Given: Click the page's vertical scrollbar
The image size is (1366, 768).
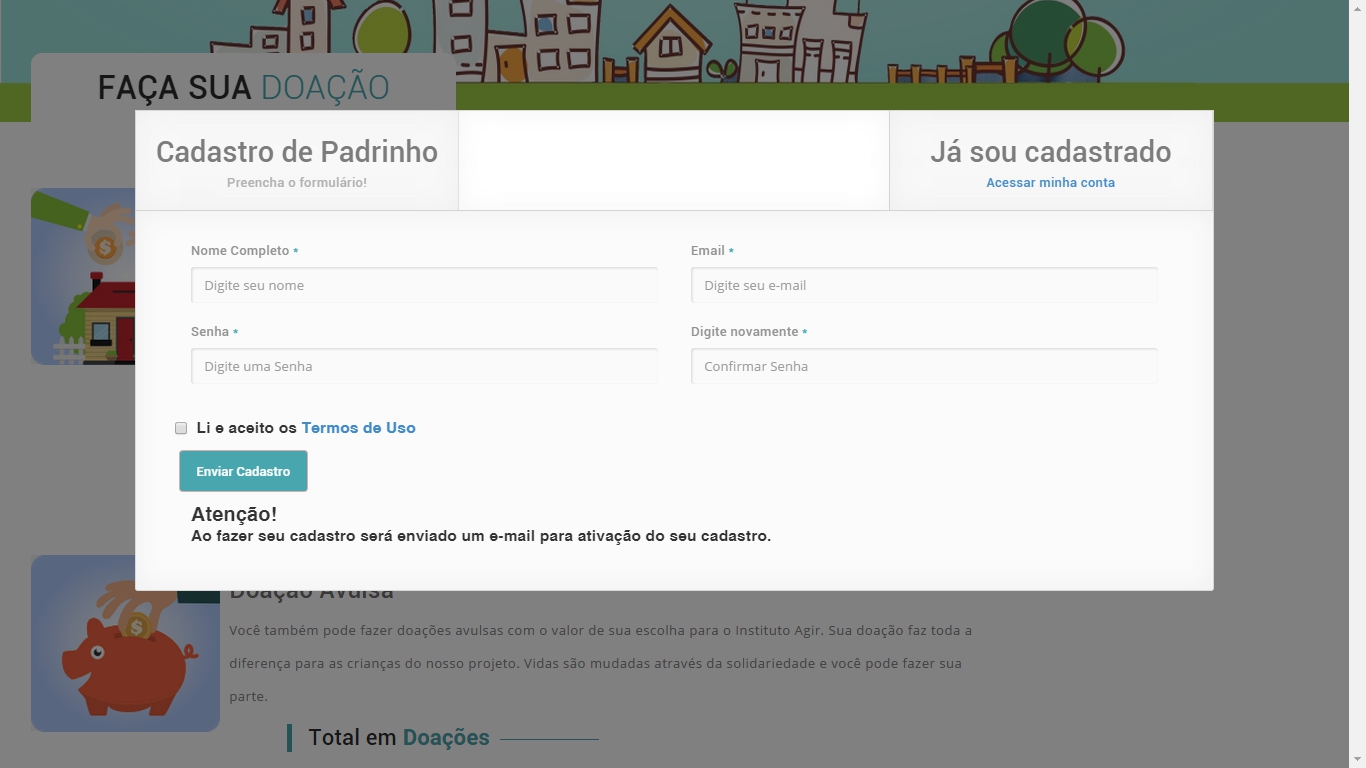Looking at the screenshot, I should (1357, 384).
